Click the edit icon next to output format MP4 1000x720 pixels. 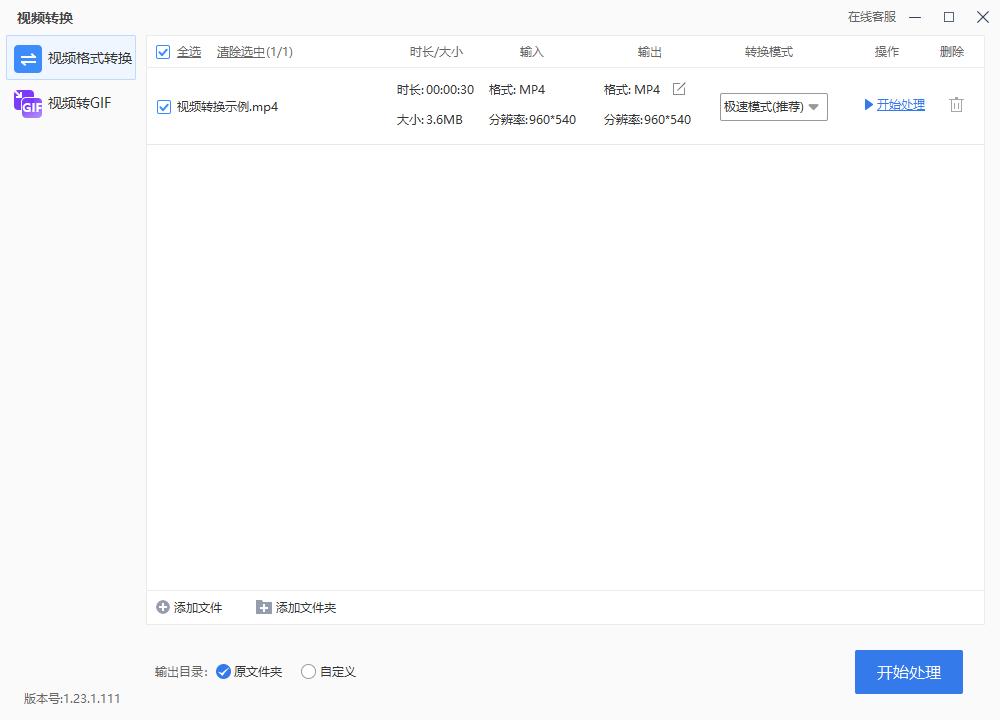coord(679,88)
